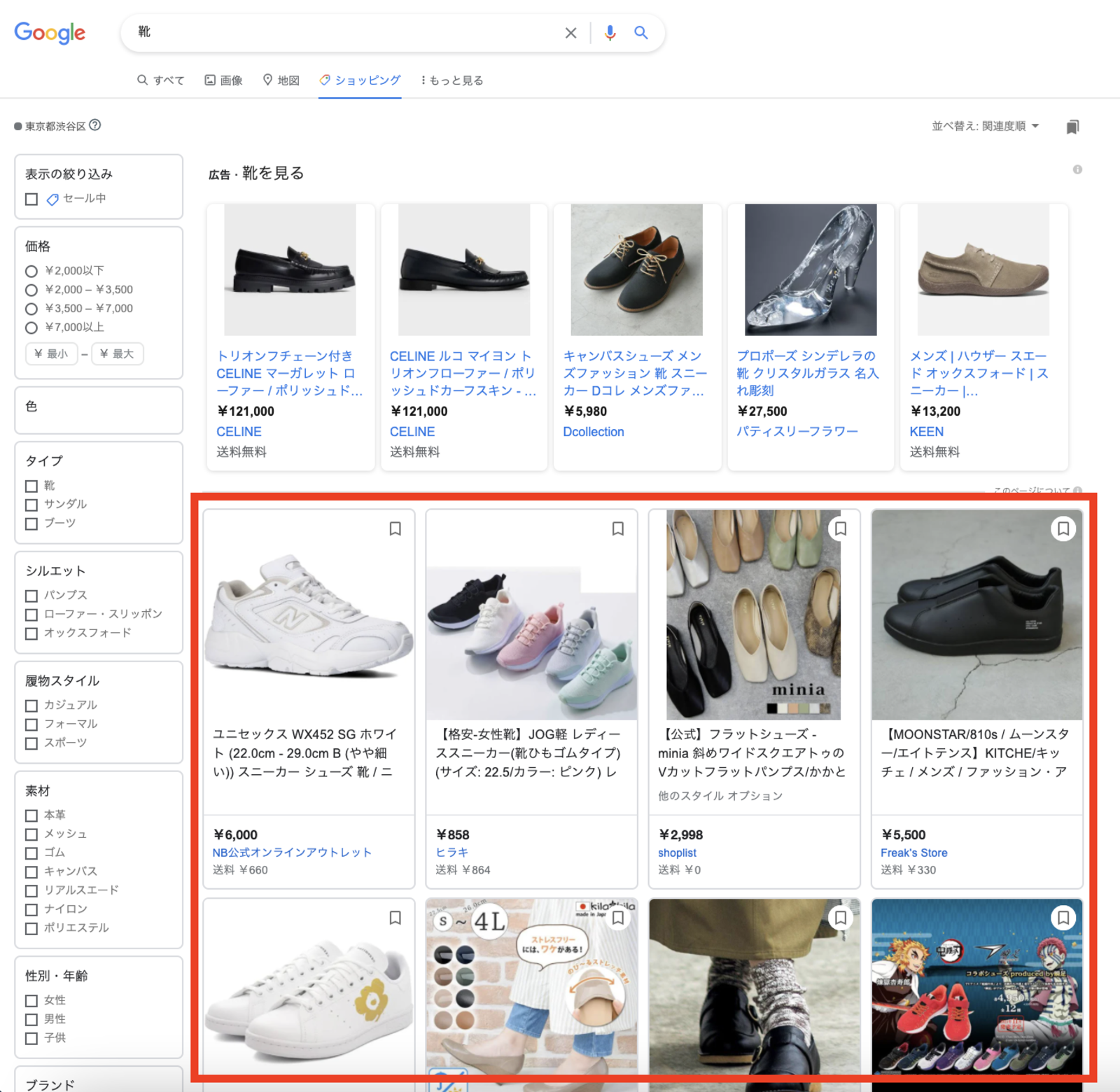
Task: Open the glass Cinderella shoe ad thumbnail
Action: (811, 269)
